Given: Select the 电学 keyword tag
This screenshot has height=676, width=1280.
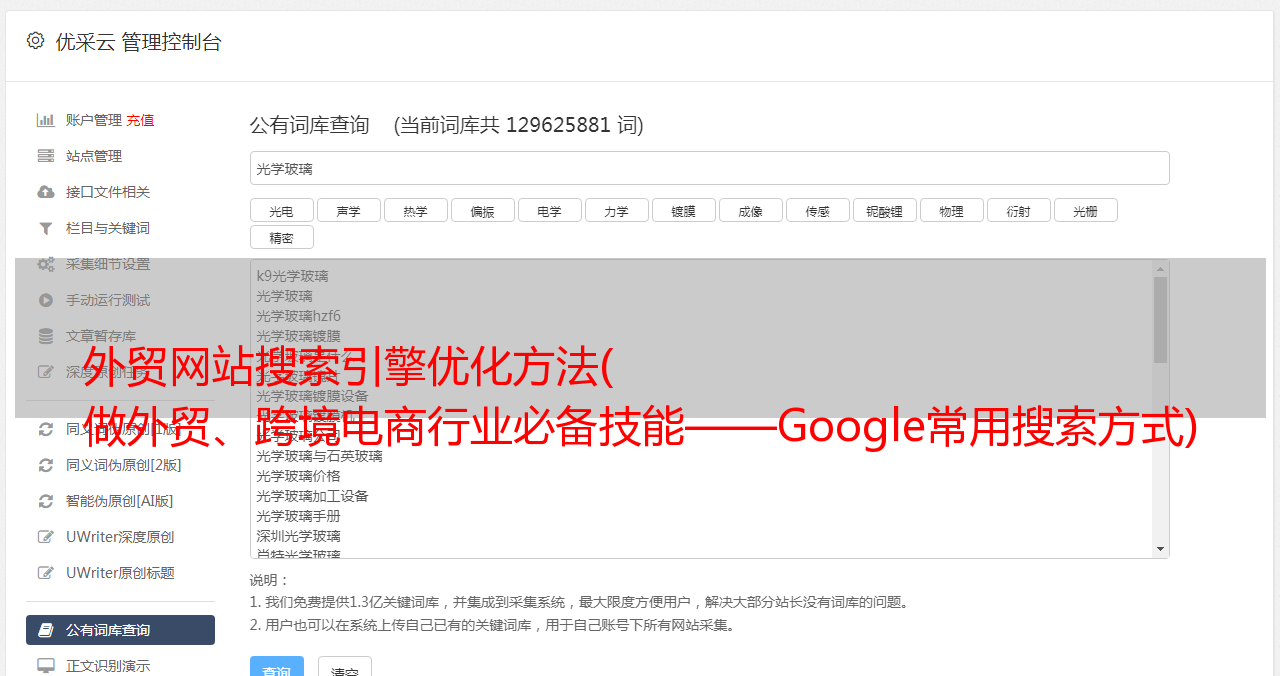Looking at the screenshot, I should pos(549,210).
